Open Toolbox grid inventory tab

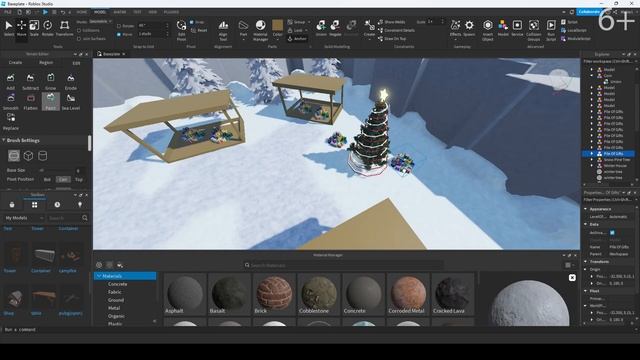click(35, 204)
